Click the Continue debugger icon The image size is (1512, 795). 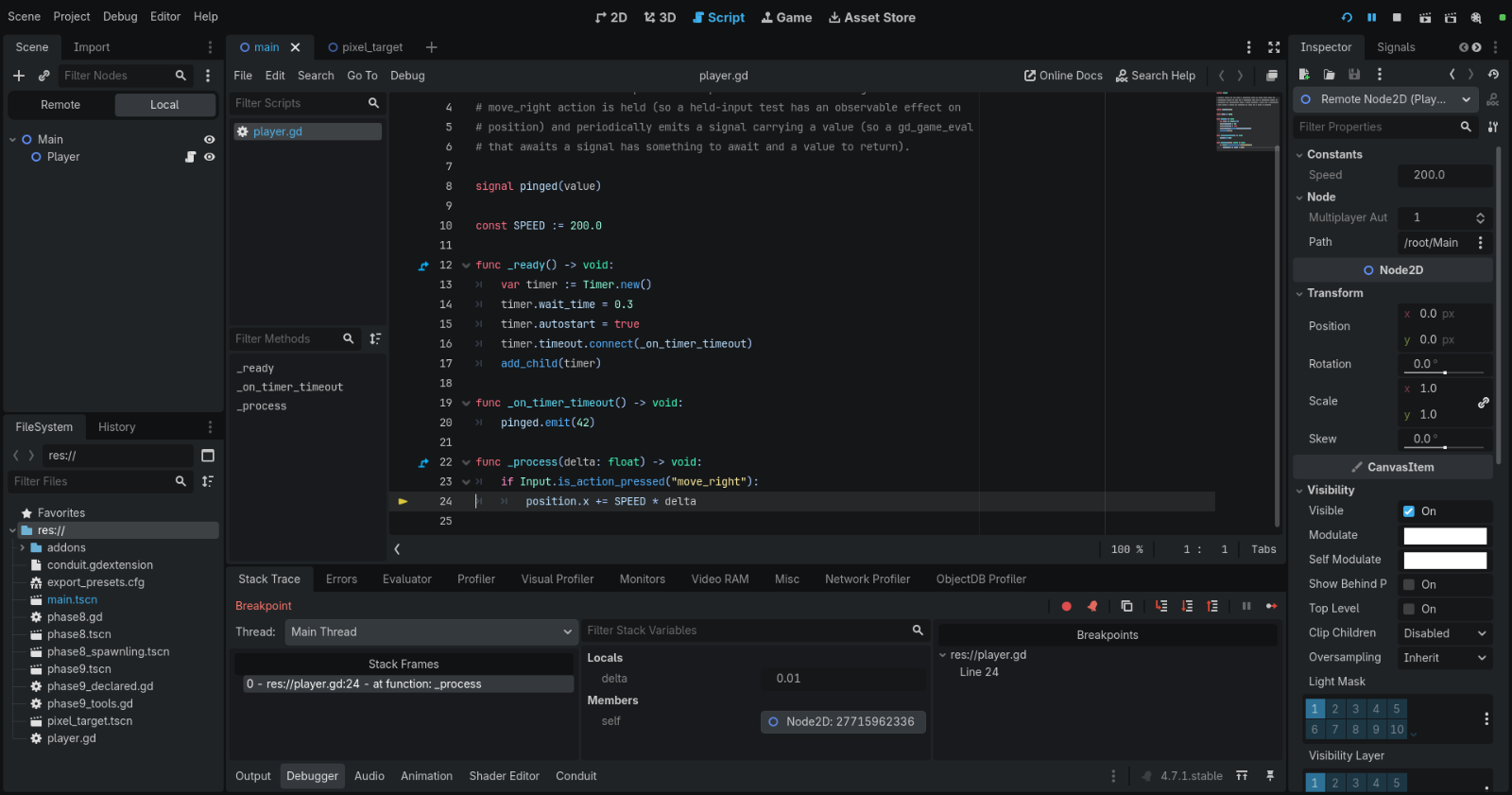point(1271,606)
